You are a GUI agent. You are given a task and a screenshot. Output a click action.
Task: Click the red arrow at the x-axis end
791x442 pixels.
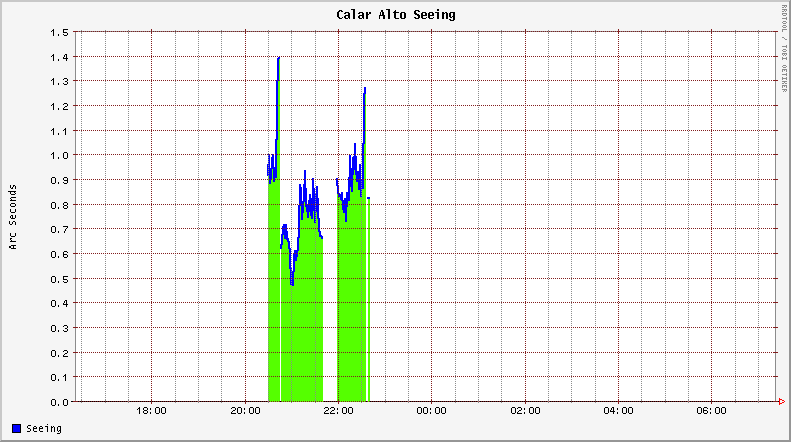pyautogui.click(x=781, y=402)
